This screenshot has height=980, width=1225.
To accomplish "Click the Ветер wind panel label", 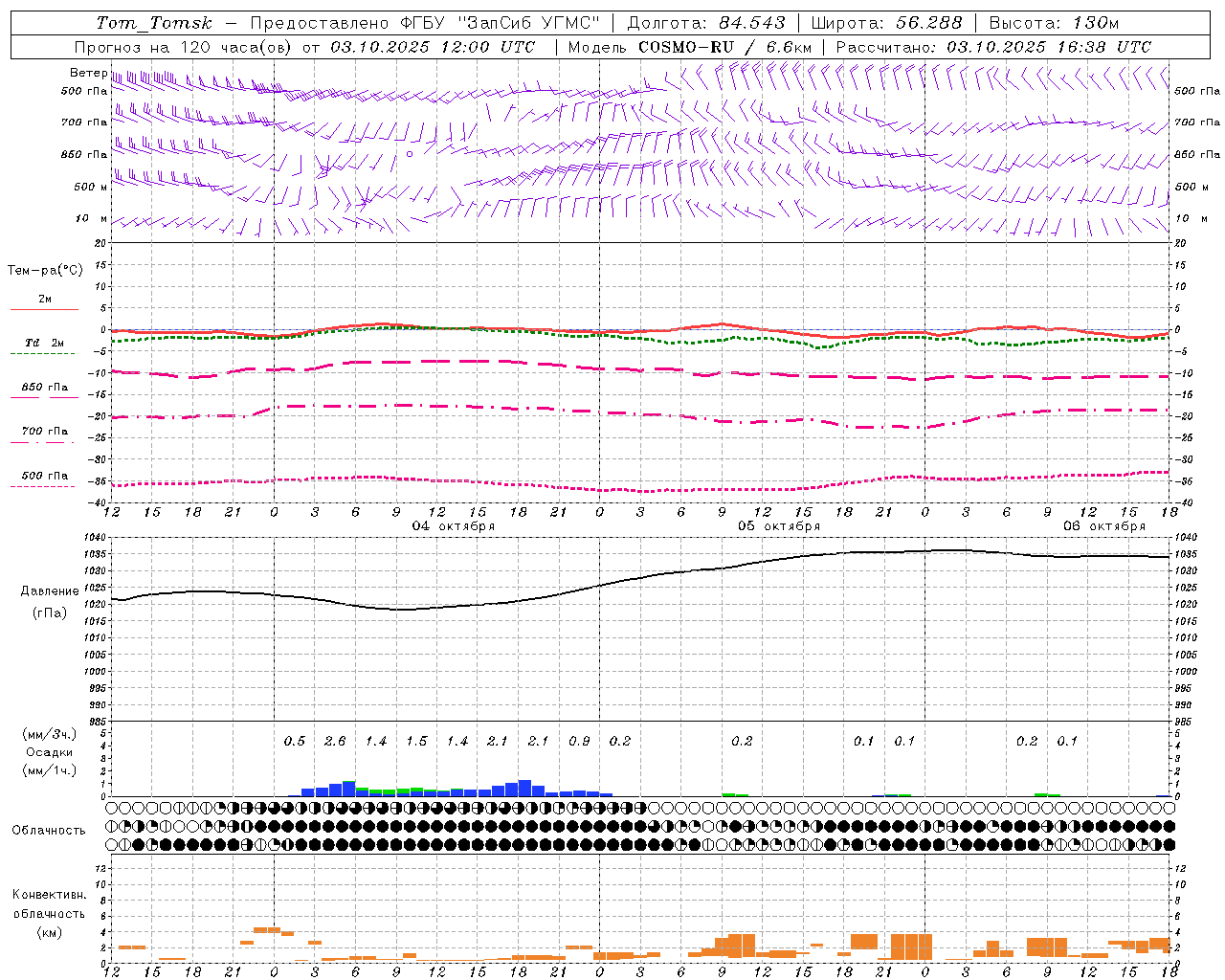I will [88, 73].
